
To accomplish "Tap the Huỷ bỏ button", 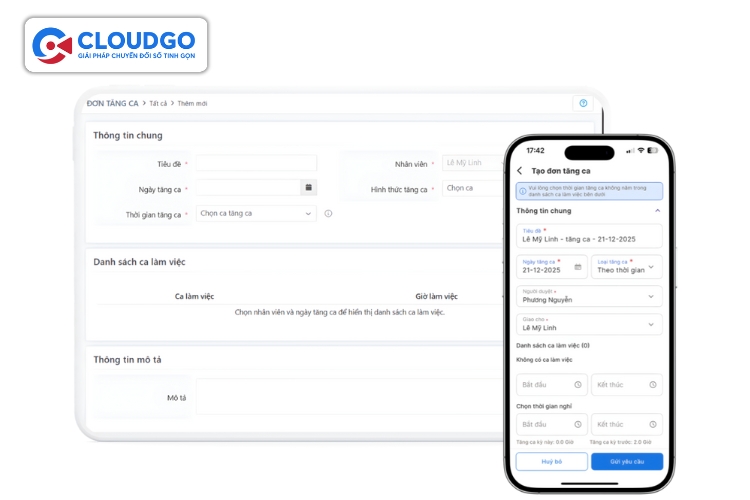I will coord(551,461).
